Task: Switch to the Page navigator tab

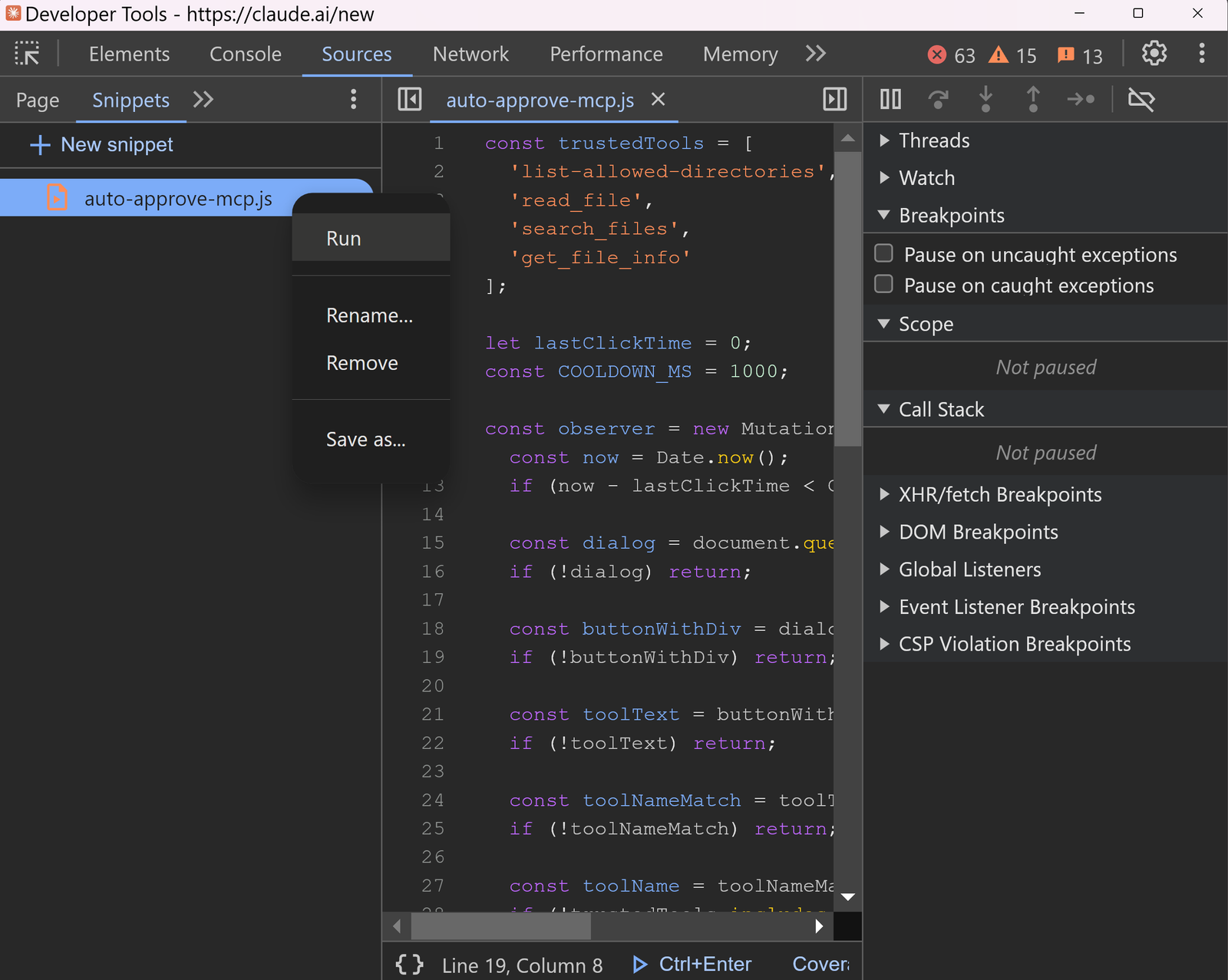Action: [38, 100]
